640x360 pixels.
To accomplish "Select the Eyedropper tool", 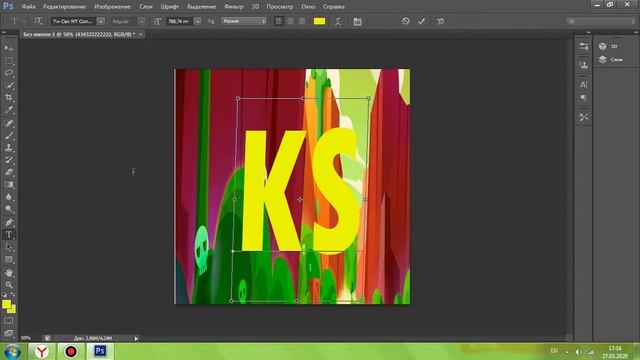I will coord(9,110).
